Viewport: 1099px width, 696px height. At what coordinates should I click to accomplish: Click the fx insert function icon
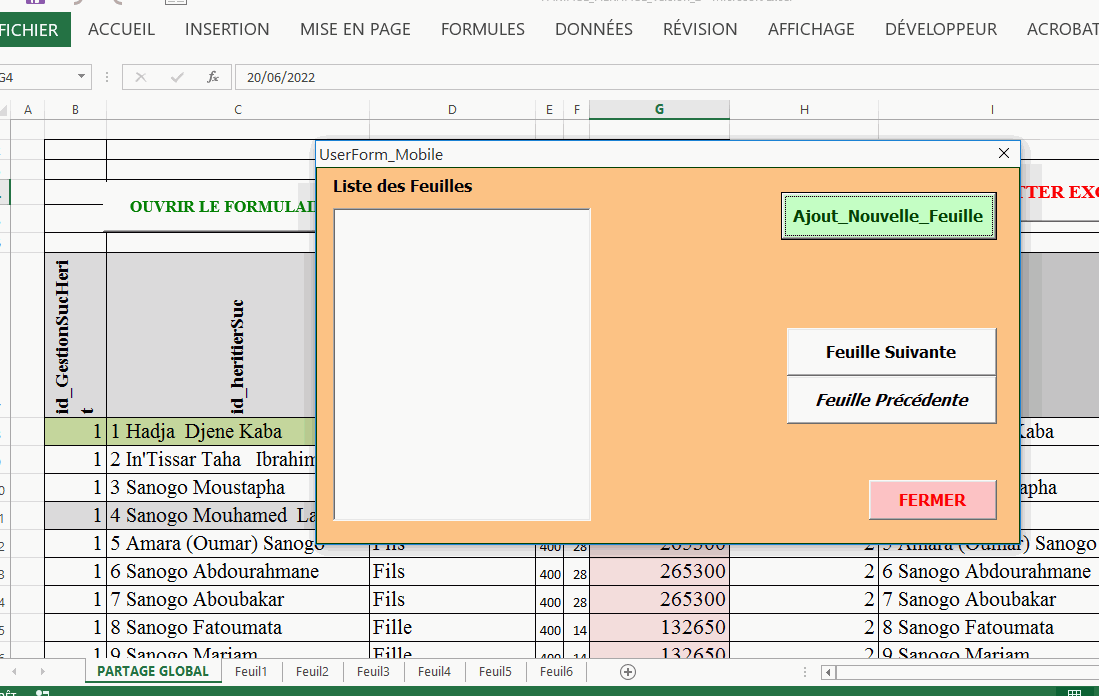[x=212, y=77]
